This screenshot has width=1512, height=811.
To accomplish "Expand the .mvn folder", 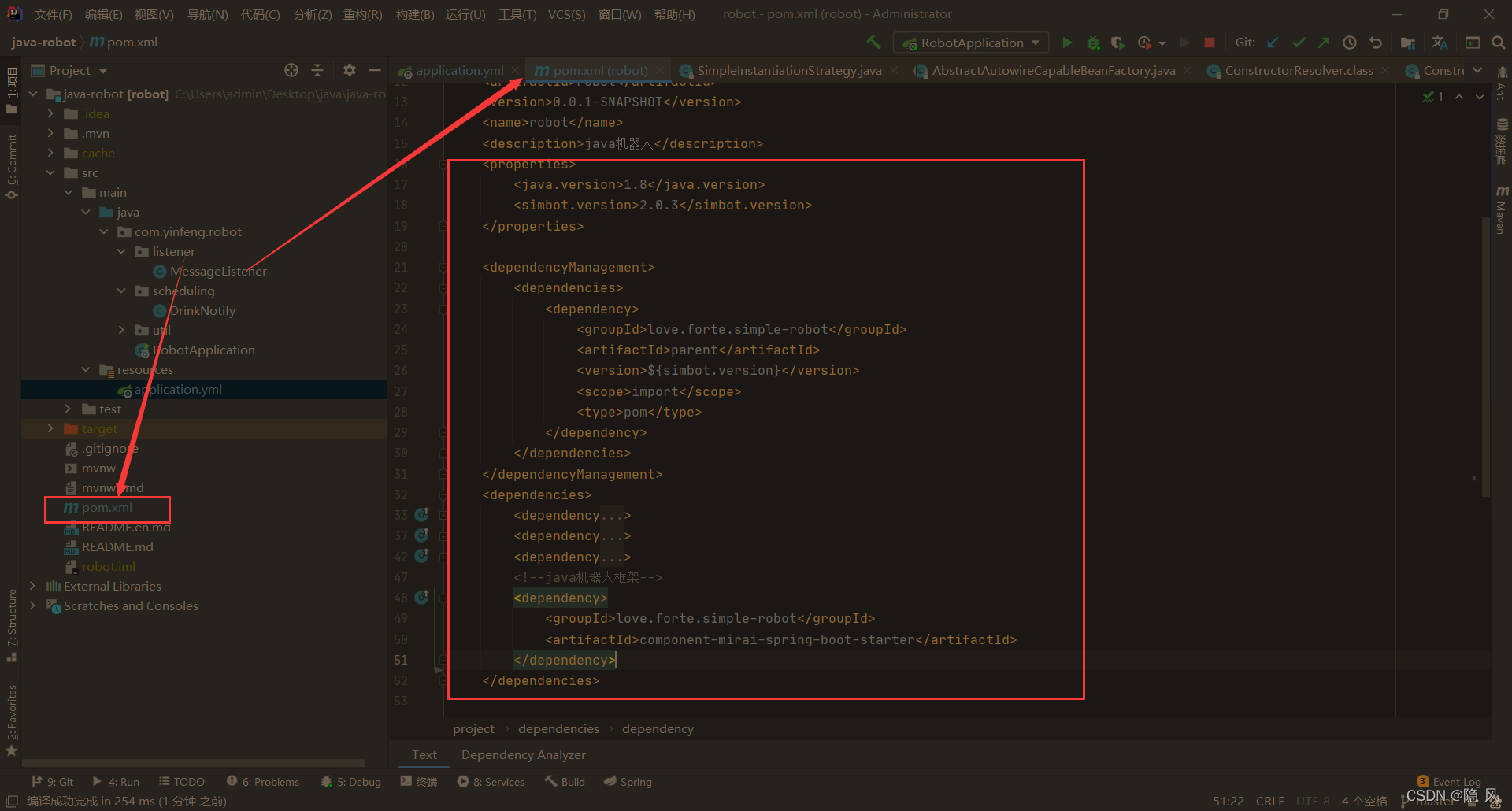I will point(50,133).
